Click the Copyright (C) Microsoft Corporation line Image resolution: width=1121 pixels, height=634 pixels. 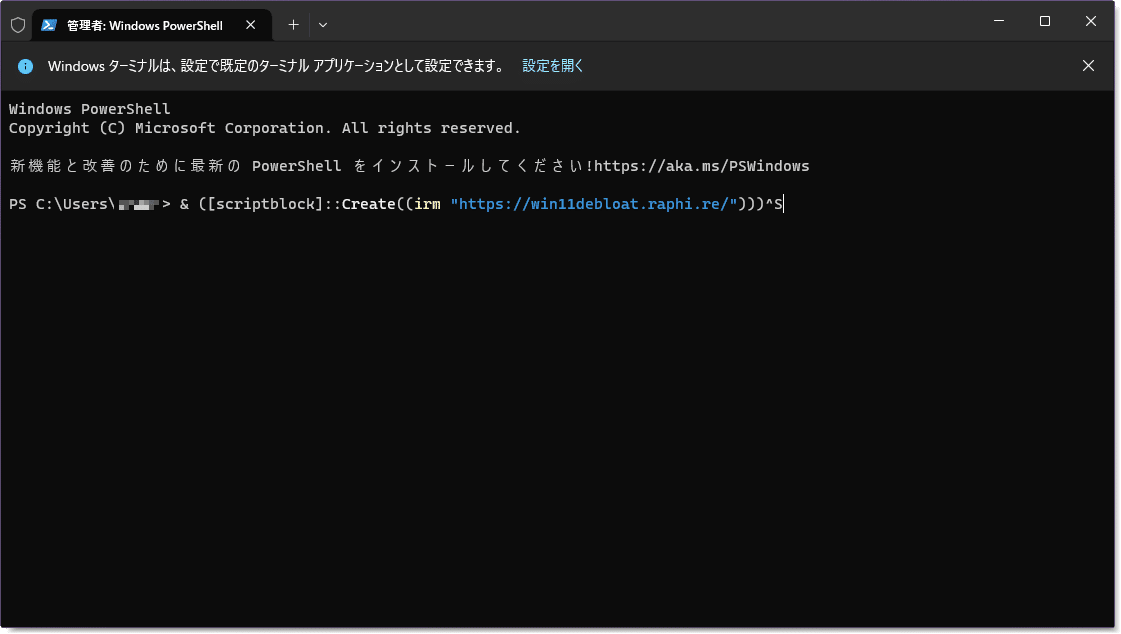tap(265, 128)
